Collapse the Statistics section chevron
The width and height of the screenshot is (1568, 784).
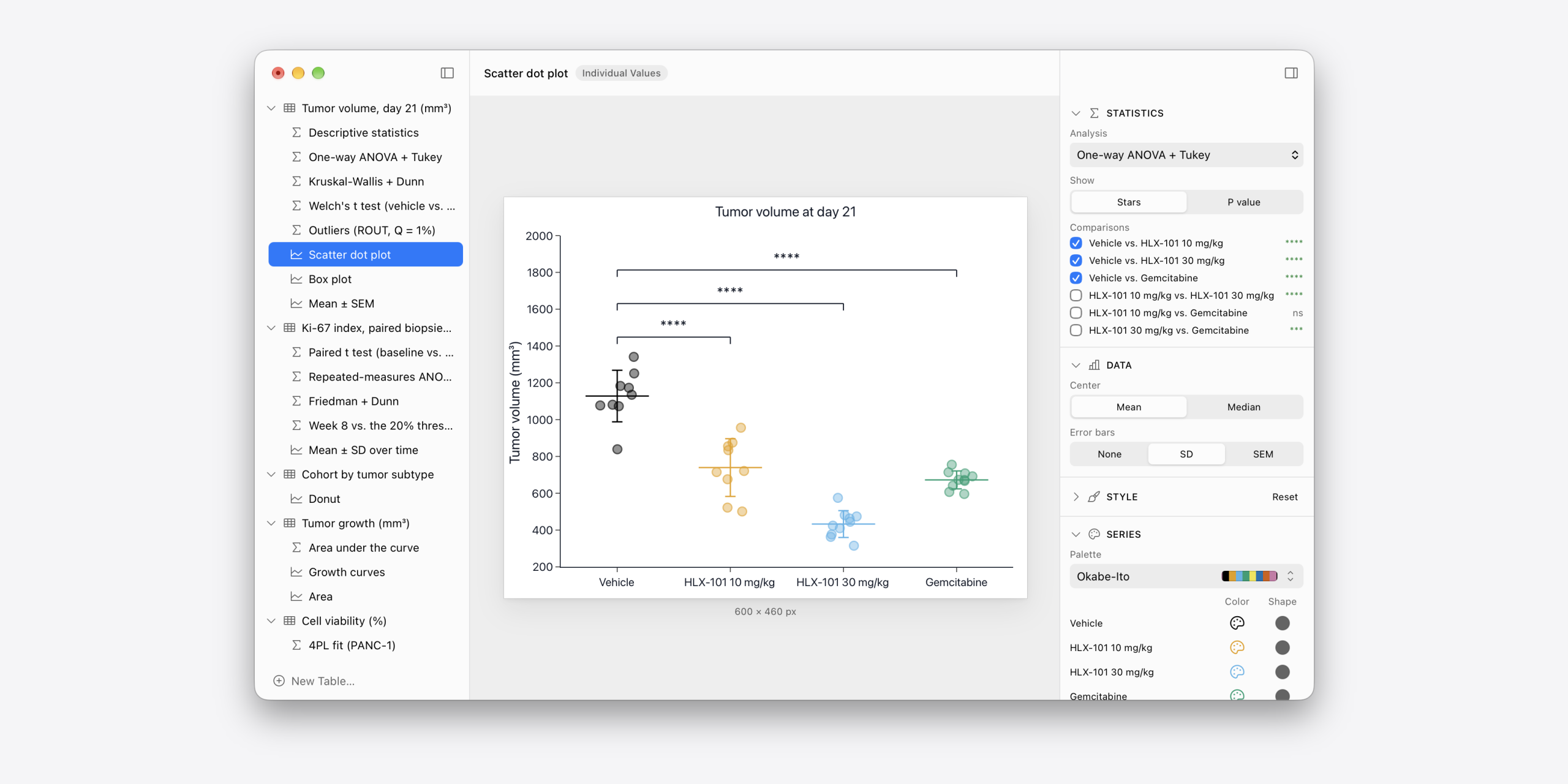(1076, 113)
